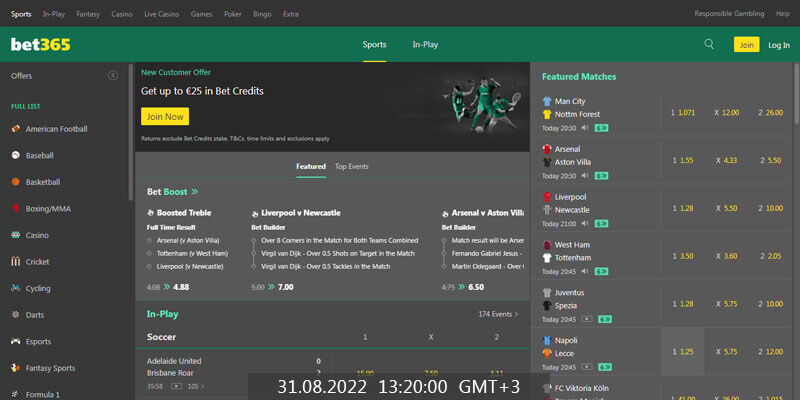The image size is (800, 400).
Task: Collapse the sidebar using Offers arrow
Action: coord(112,76)
